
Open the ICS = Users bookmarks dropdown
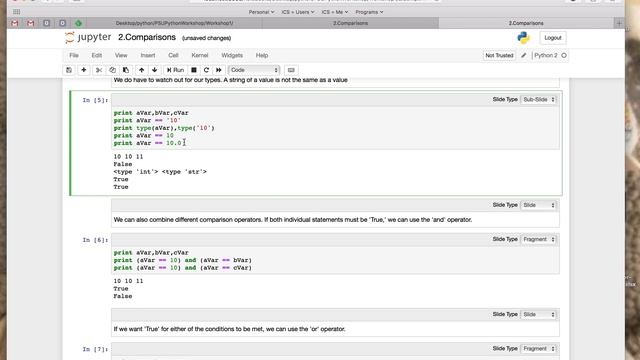point(298,12)
